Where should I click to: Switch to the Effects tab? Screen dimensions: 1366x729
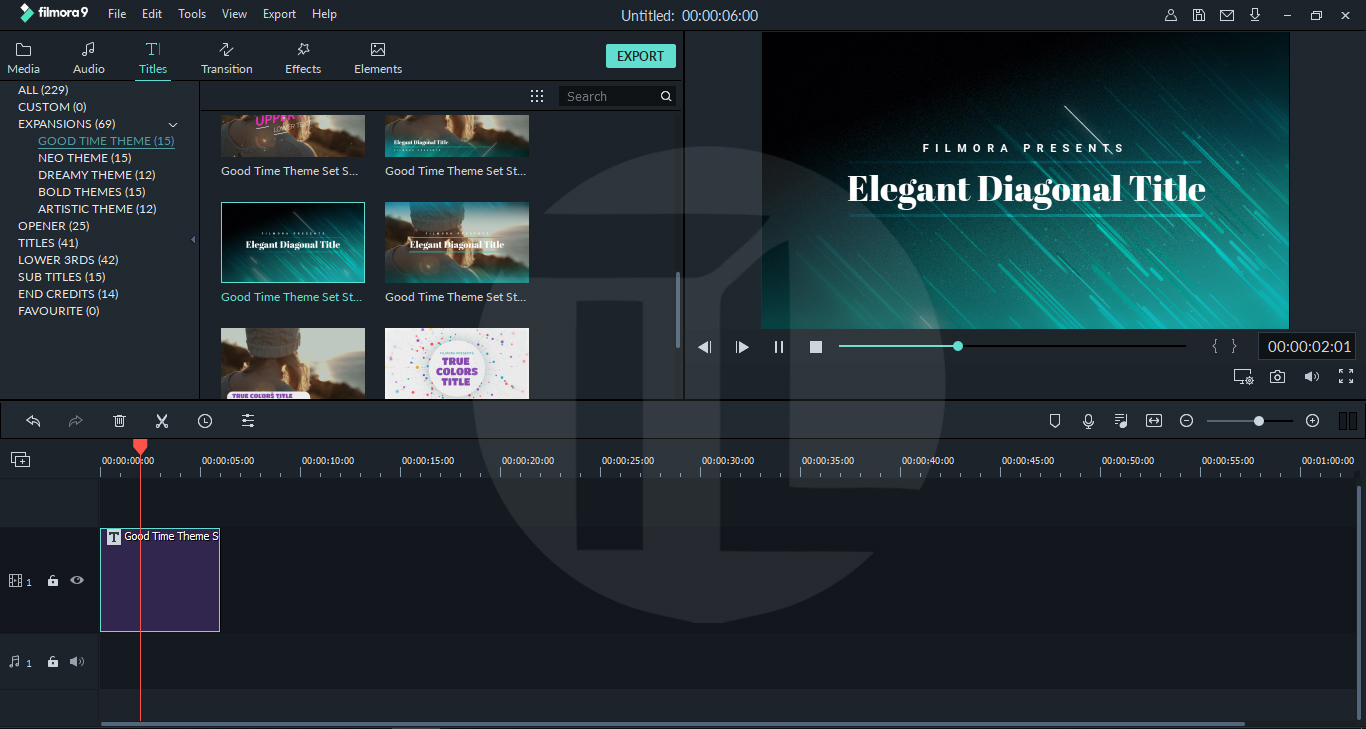tap(303, 58)
